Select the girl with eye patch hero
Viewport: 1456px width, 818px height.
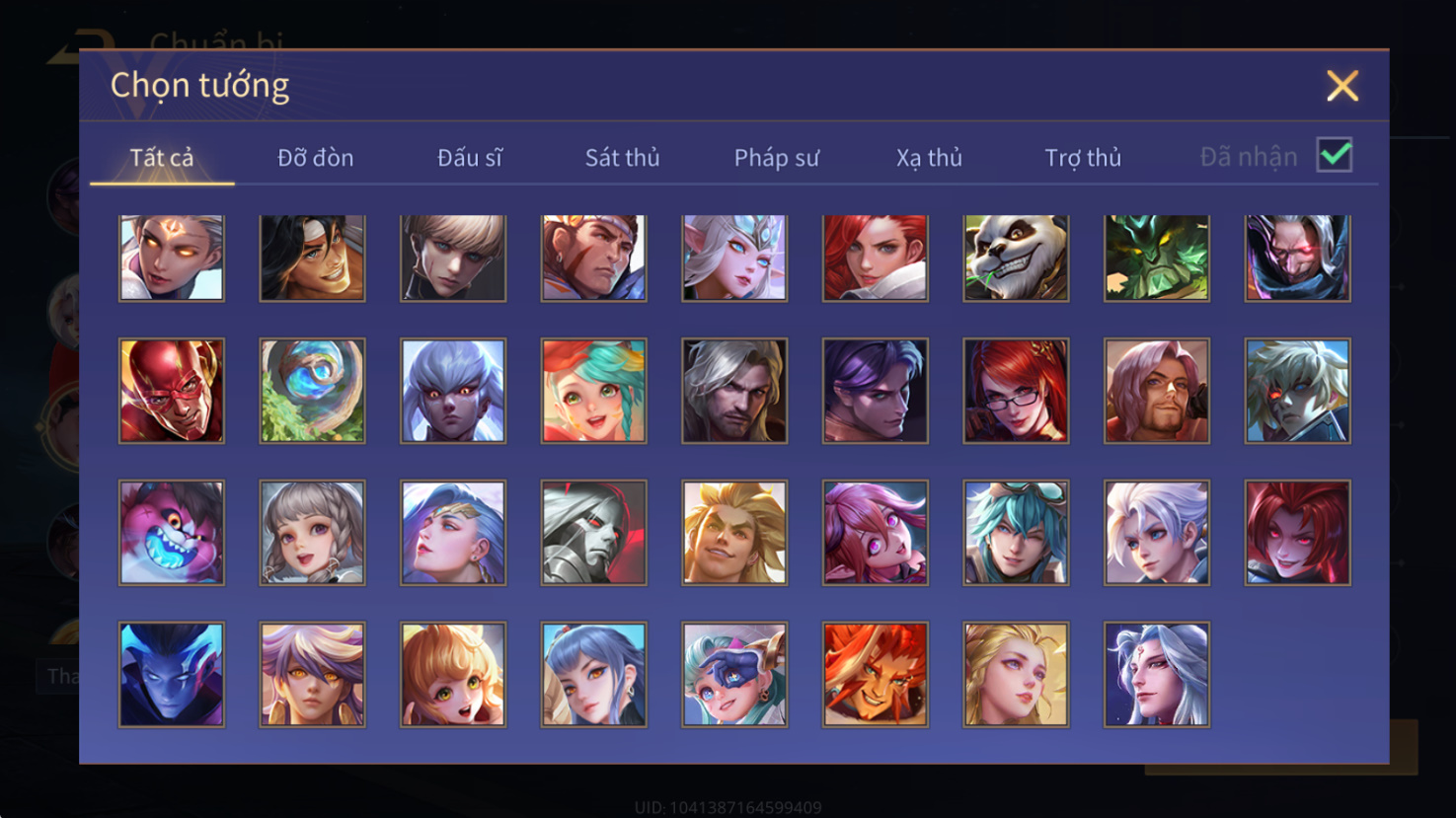coord(734,675)
